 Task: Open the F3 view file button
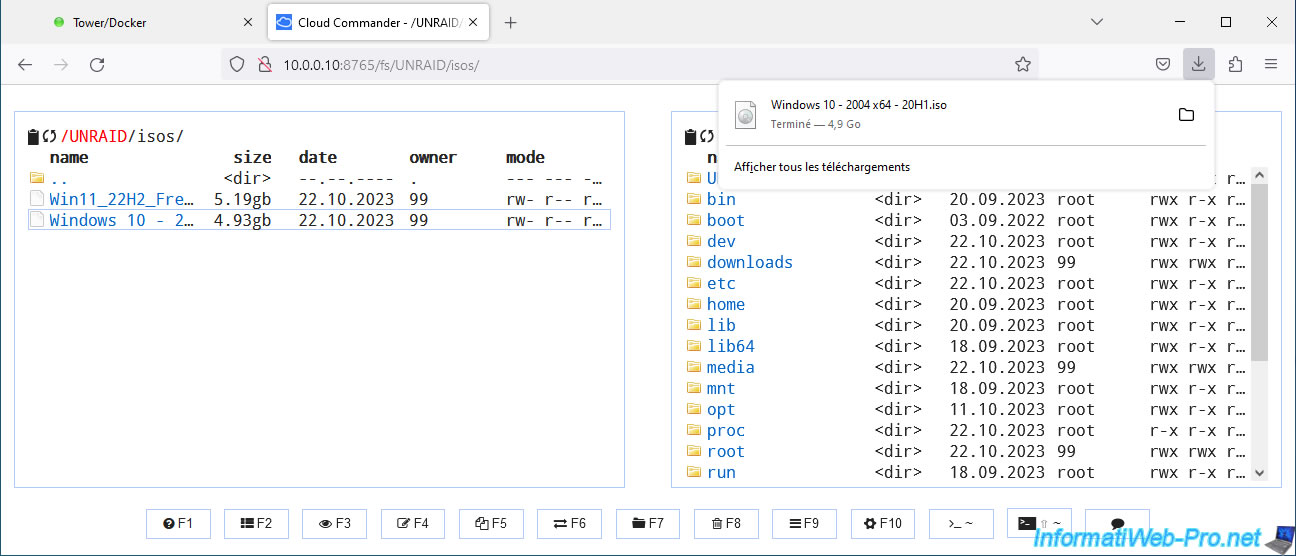334,523
